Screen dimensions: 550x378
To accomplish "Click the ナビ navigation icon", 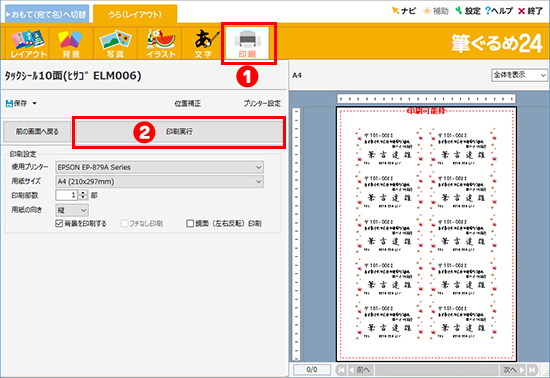I will [404, 11].
